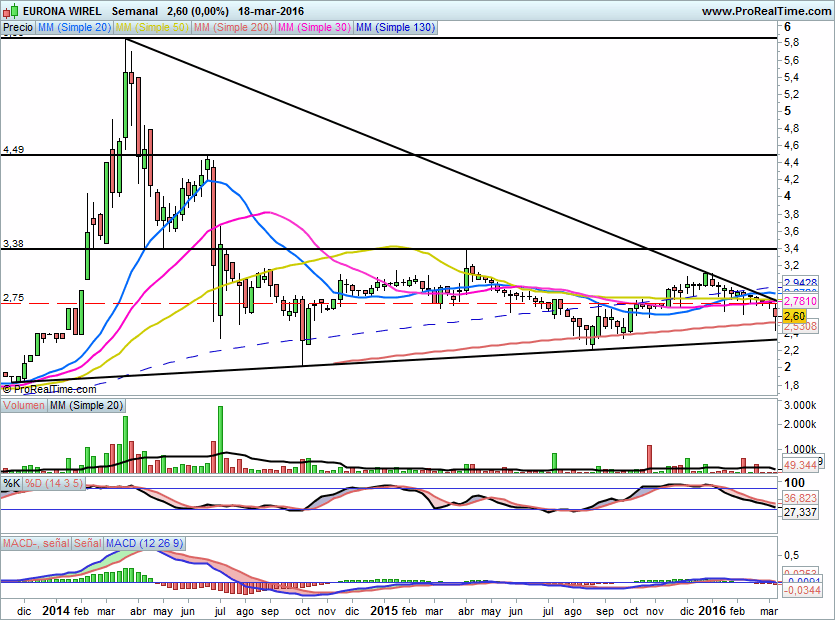Click the 2.000k volume axis label
This screenshot has height=620, width=835.
800,424
